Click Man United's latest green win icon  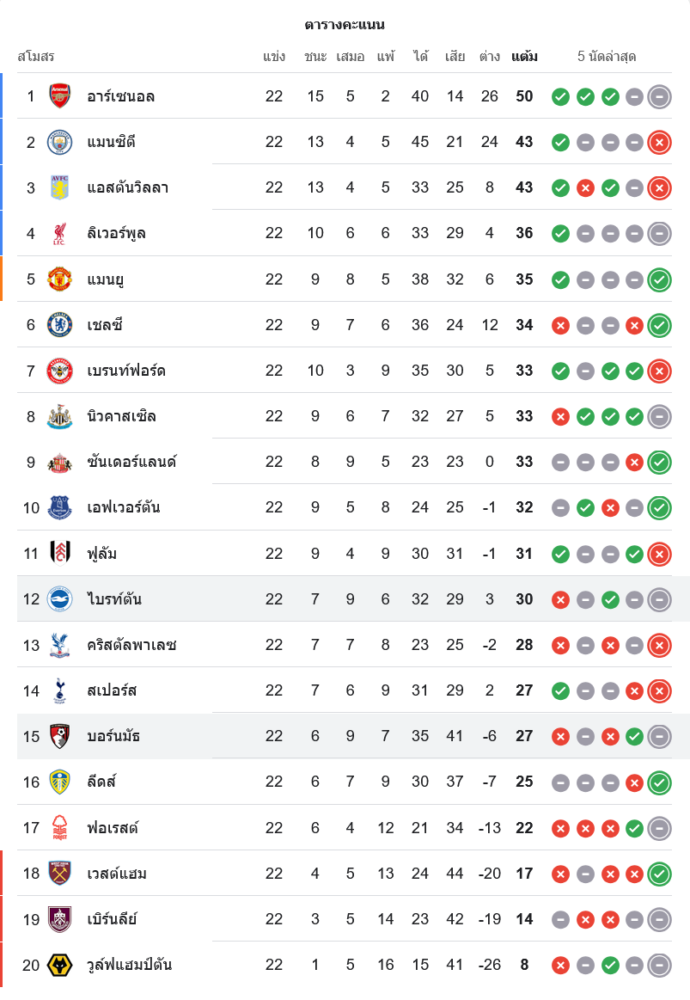pyautogui.click(x=659, y=279)
